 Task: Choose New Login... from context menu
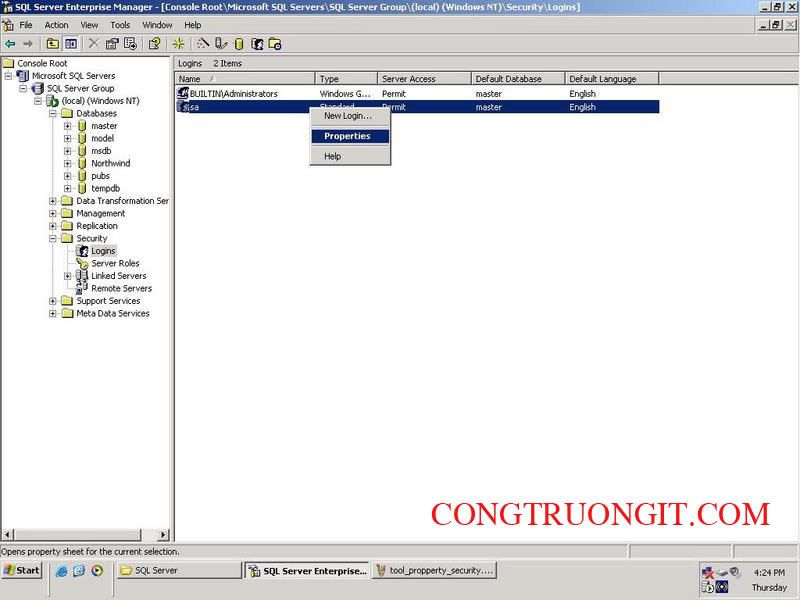(x=349, y=116)
